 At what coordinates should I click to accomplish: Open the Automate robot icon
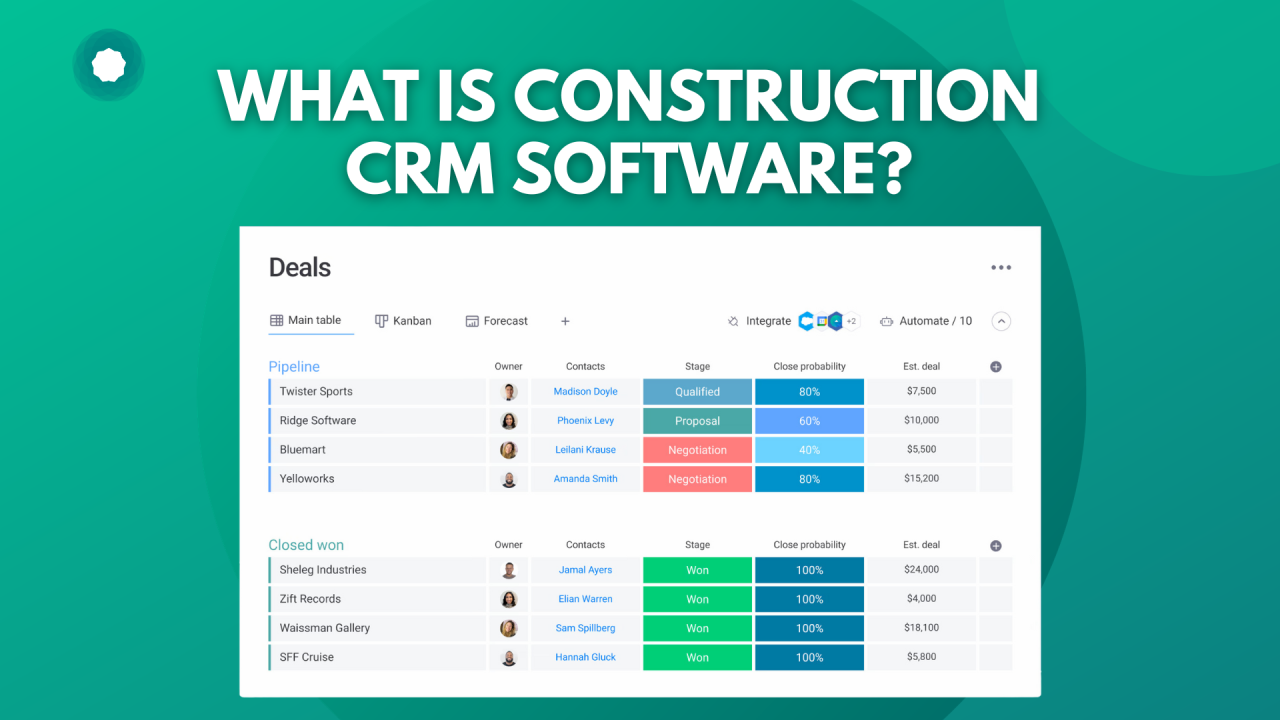coord(887,321)
